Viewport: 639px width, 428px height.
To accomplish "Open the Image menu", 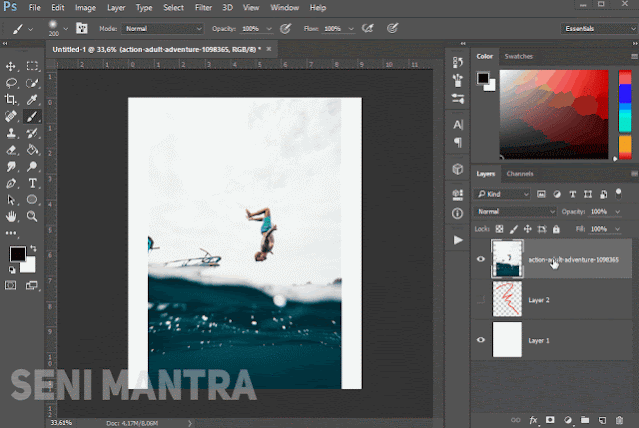I will (x=85, y=8).
